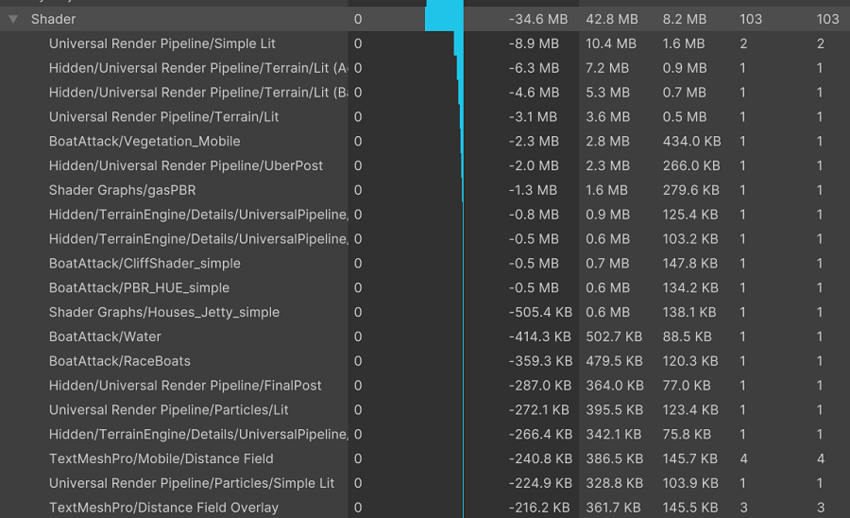Screen dimensions: 850x518
Task: Select Universal Render Pipeline/Particles/Simple Lit row
Action: coord(192,483)
